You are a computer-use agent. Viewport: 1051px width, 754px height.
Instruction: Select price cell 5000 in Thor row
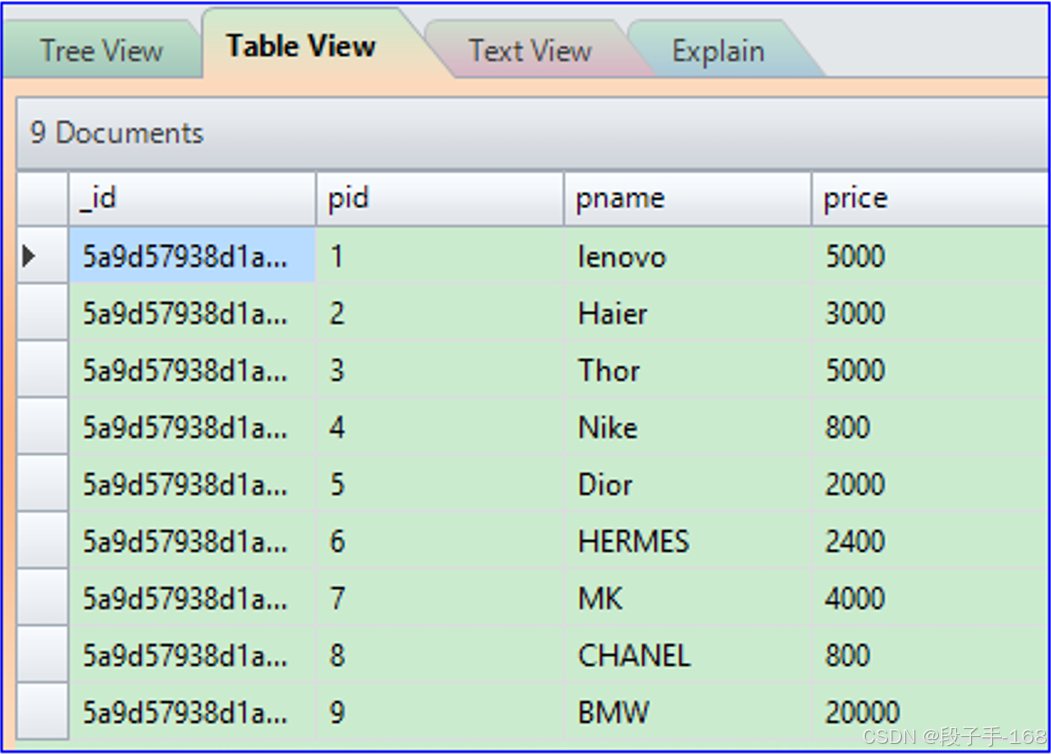point(931,369)
